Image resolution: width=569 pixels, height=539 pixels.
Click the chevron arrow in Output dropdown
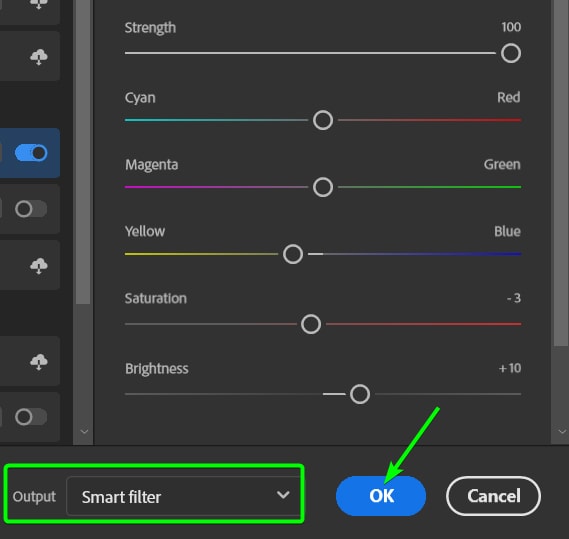click(x=283, y=495)
